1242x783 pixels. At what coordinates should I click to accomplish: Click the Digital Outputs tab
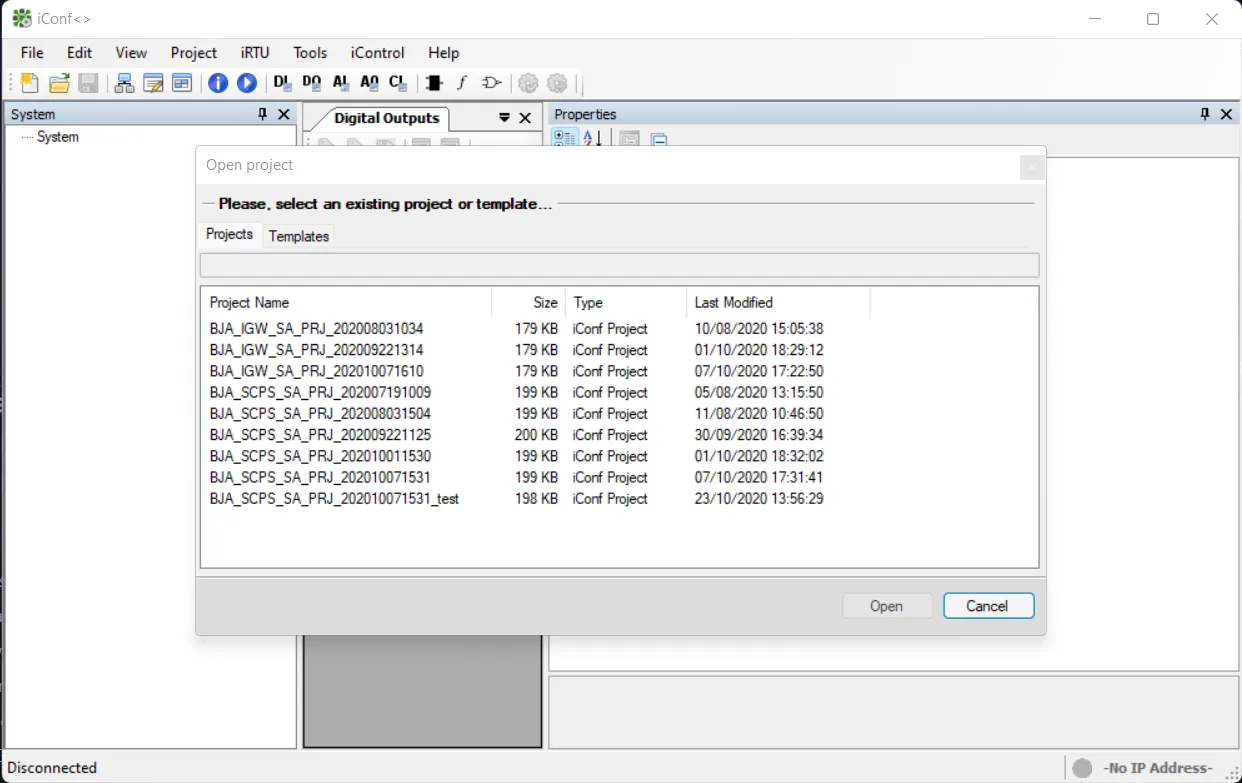387,118
